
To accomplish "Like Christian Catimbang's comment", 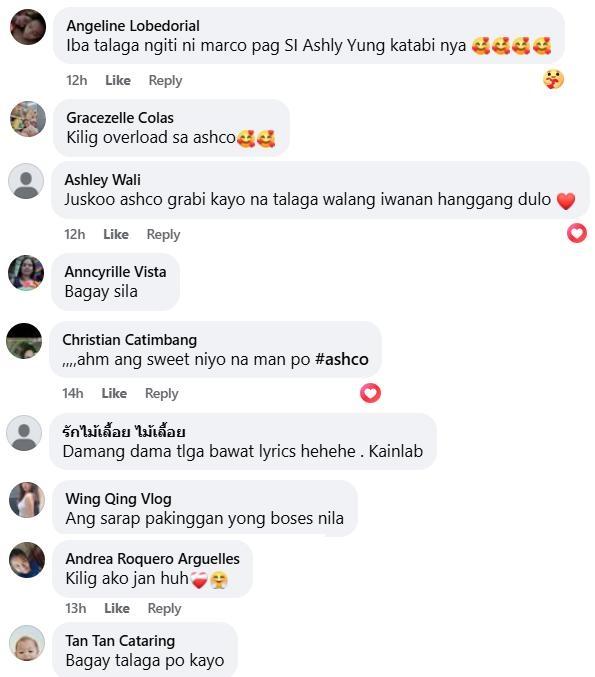I will tap(114, 393).
